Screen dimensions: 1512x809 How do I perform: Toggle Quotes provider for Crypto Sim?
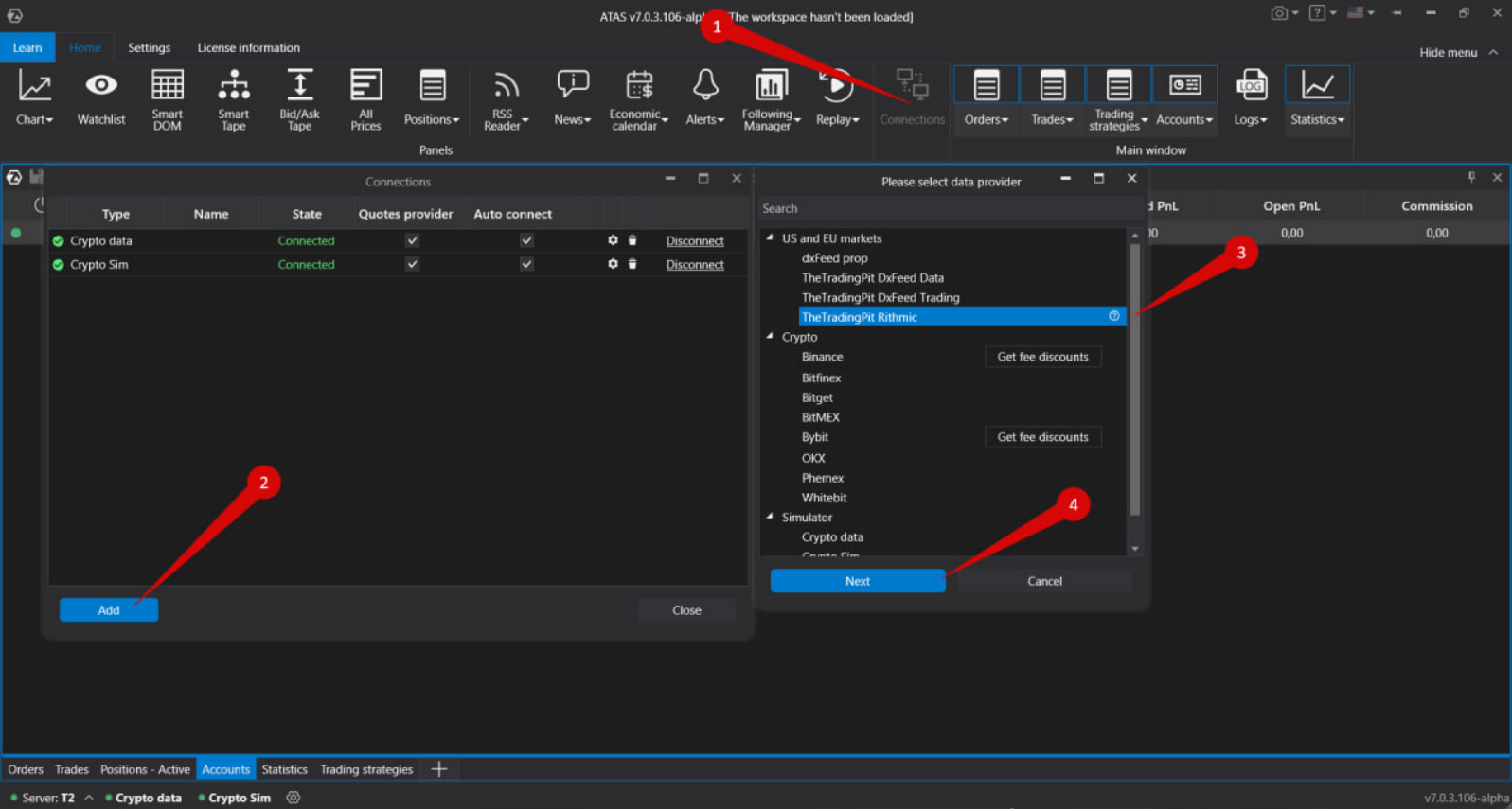click(412, 264)
